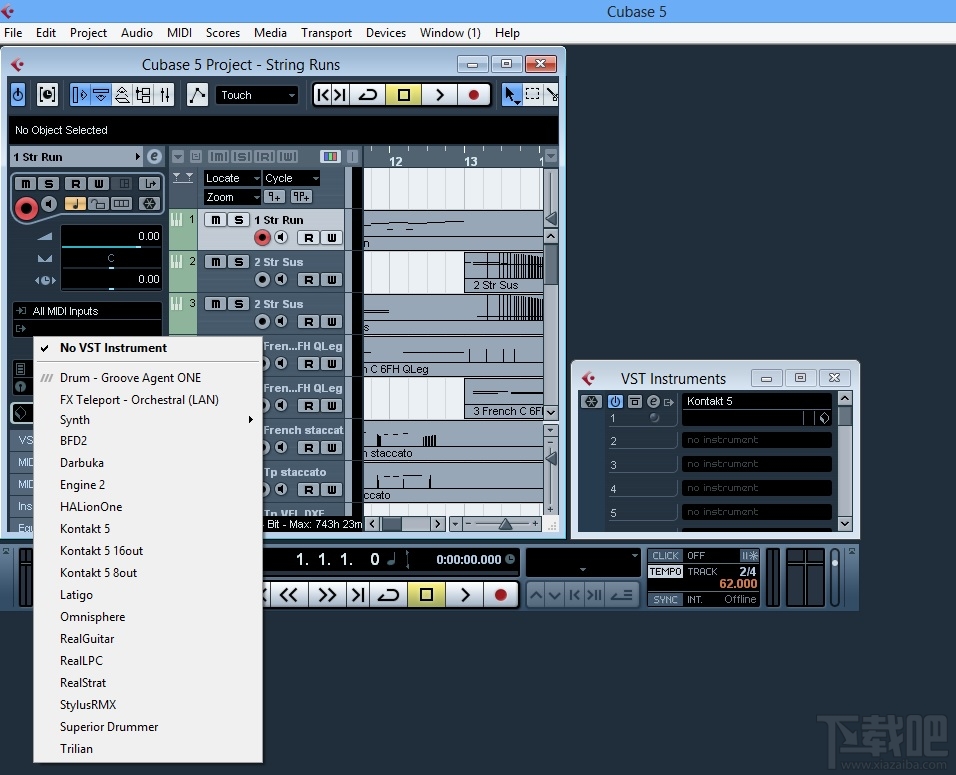This screenshot has height=775, width=956.
Task: Open the track list presets dropdown arrow
Action: point(177,157)
